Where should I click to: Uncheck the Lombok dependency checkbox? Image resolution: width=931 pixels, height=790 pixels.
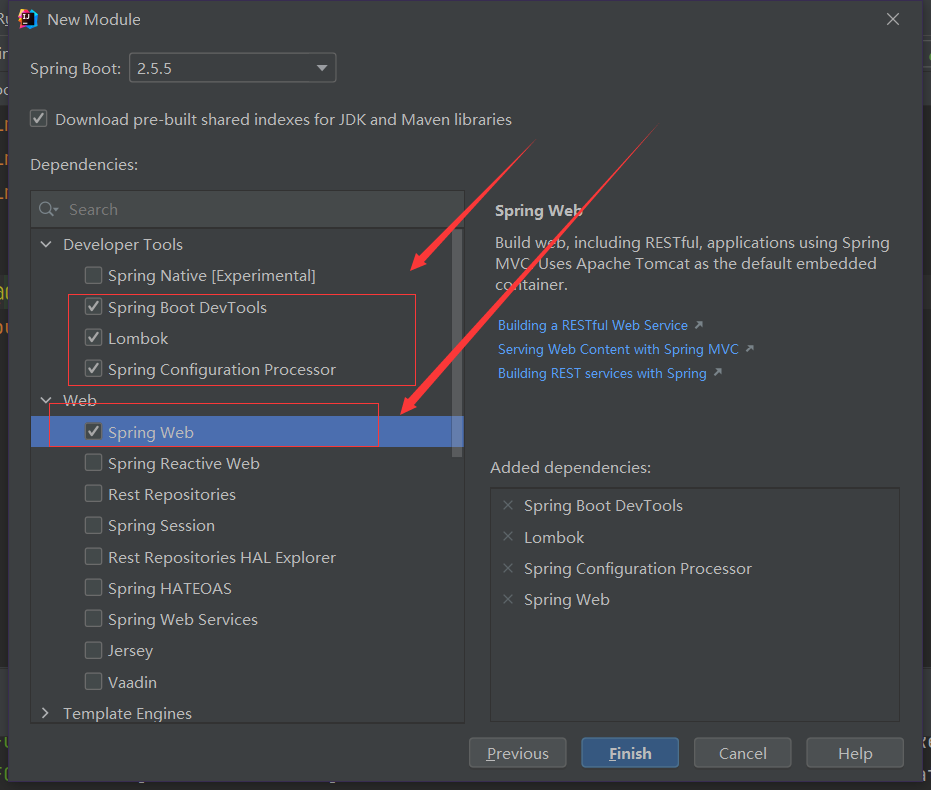93,337
